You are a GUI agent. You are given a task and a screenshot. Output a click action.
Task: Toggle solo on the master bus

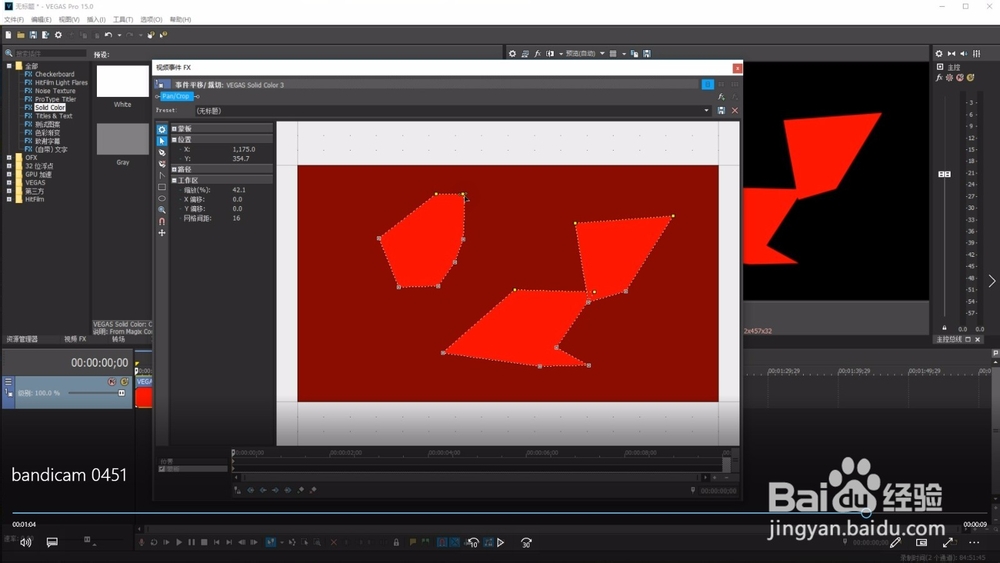[x=970, y=78]
